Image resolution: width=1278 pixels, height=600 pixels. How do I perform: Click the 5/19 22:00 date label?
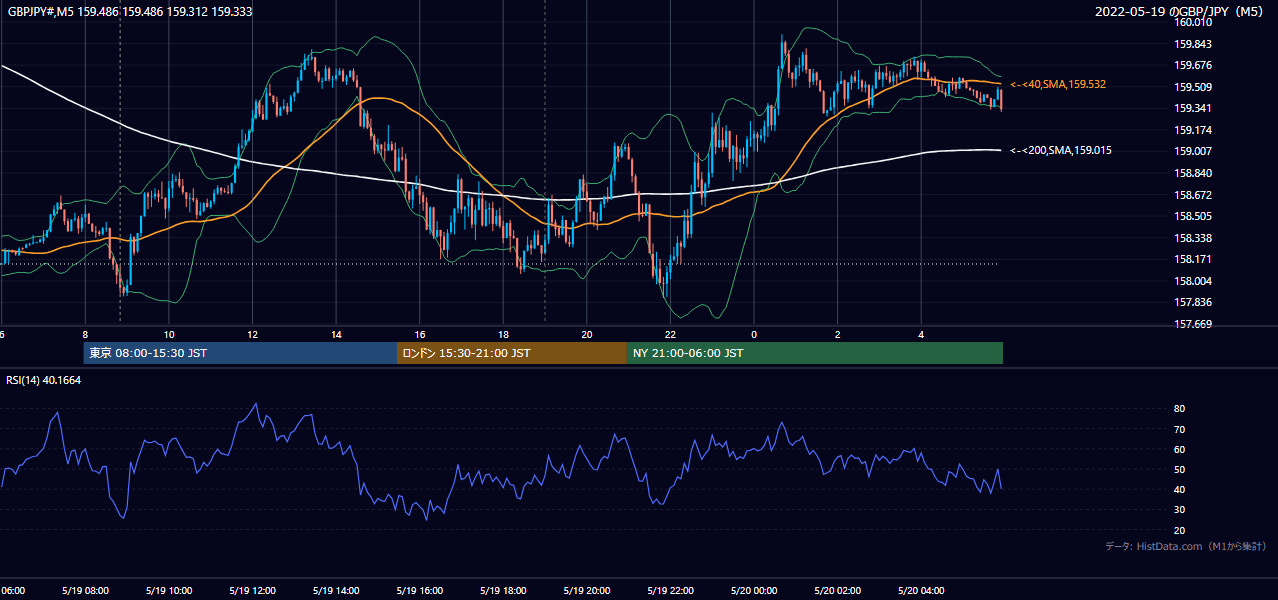click(x=670, y=591)
